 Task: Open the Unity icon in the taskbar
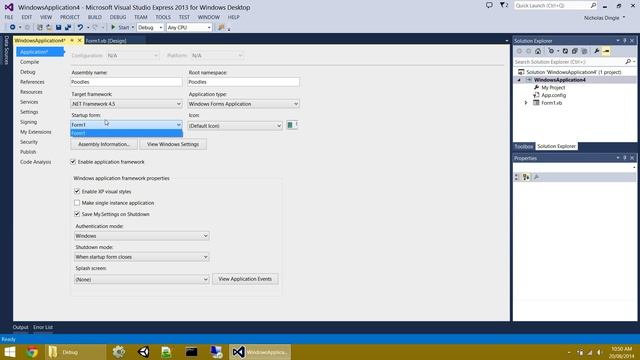click(144, 352)
